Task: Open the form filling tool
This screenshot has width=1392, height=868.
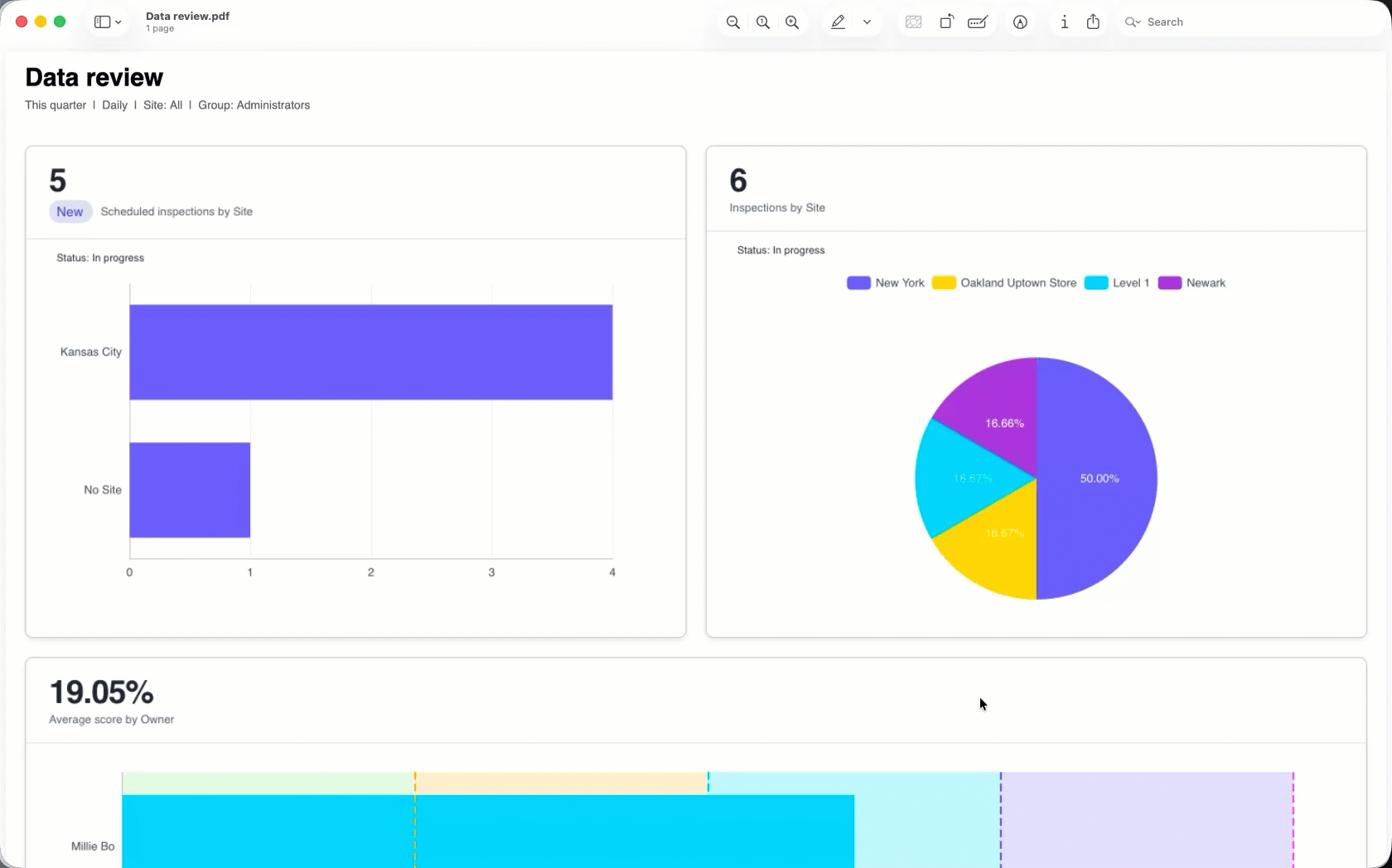Action: [978, 22]
